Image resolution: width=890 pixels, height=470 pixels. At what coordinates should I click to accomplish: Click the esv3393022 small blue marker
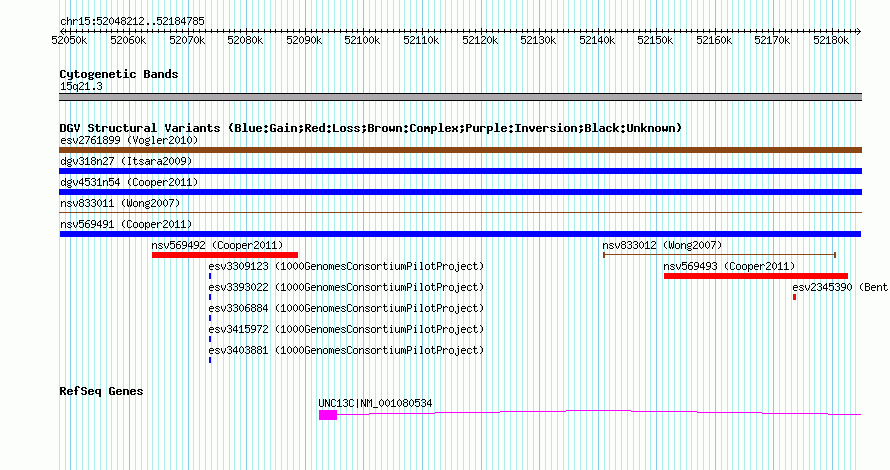210,297
